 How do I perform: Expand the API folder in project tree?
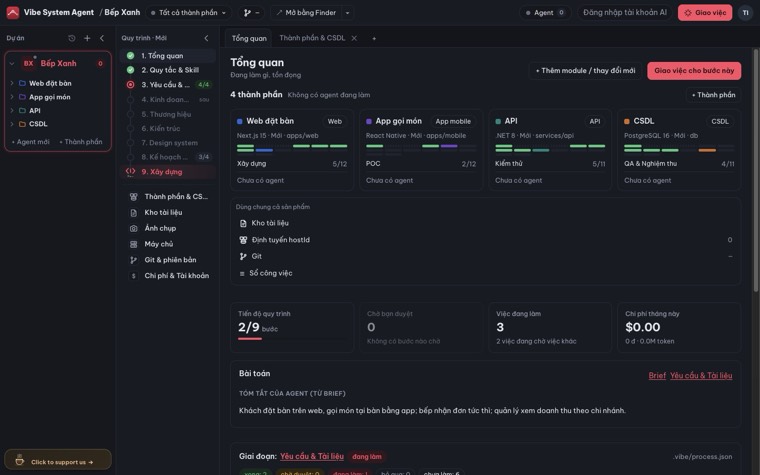pos(12,111)
